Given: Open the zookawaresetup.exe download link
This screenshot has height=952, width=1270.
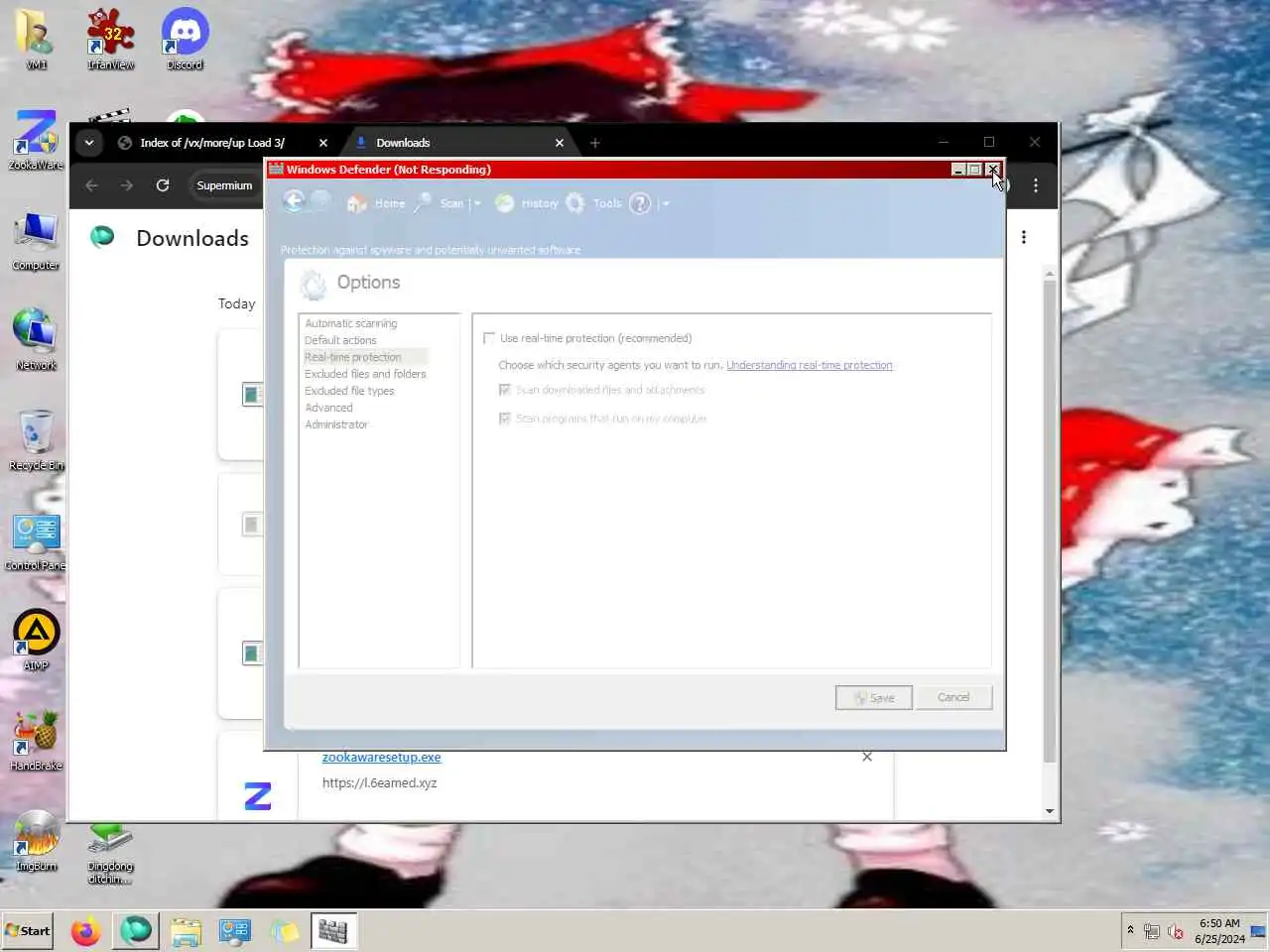Looking at the screenshot, I should click(381, 757).
